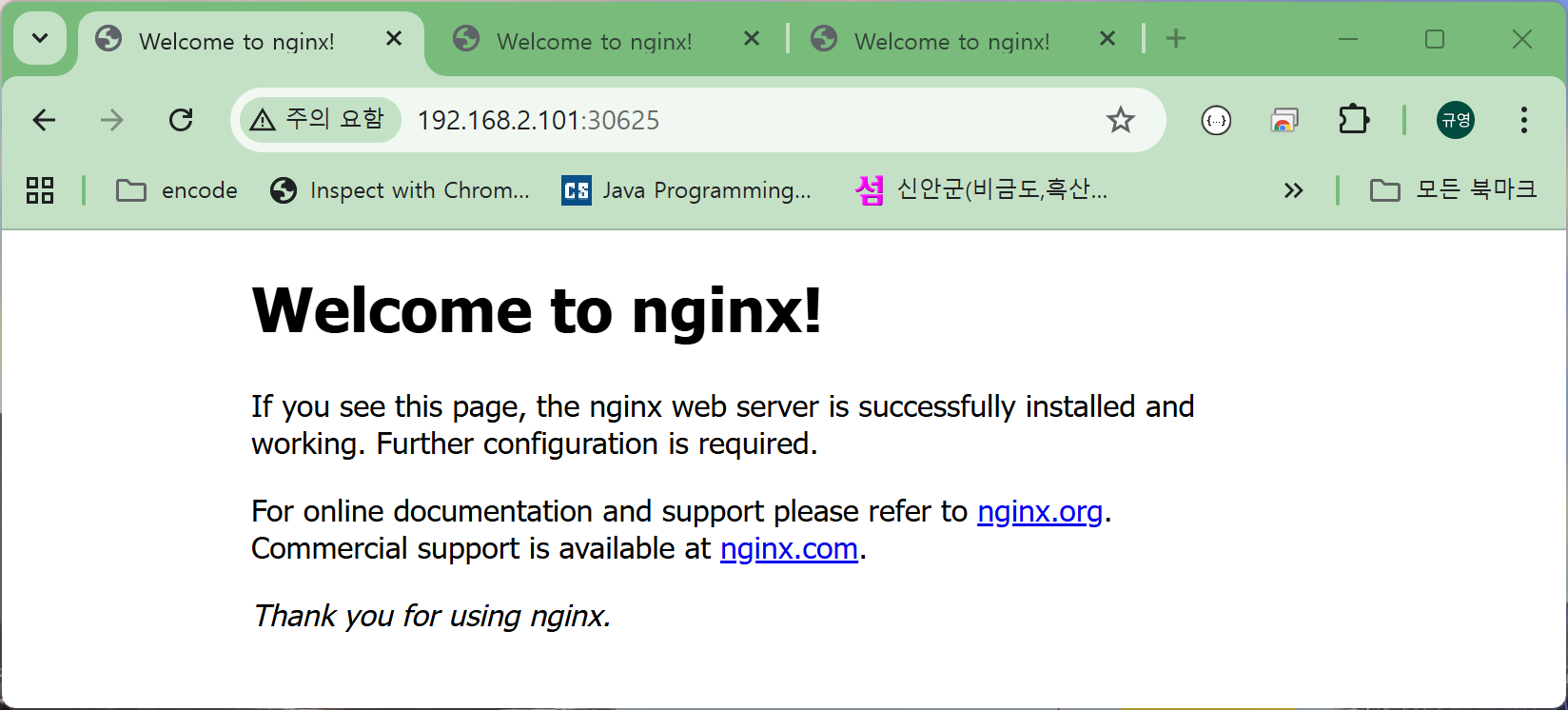
Task: Close the second Welcome to nginx! tab
Action: pos(752,39)
